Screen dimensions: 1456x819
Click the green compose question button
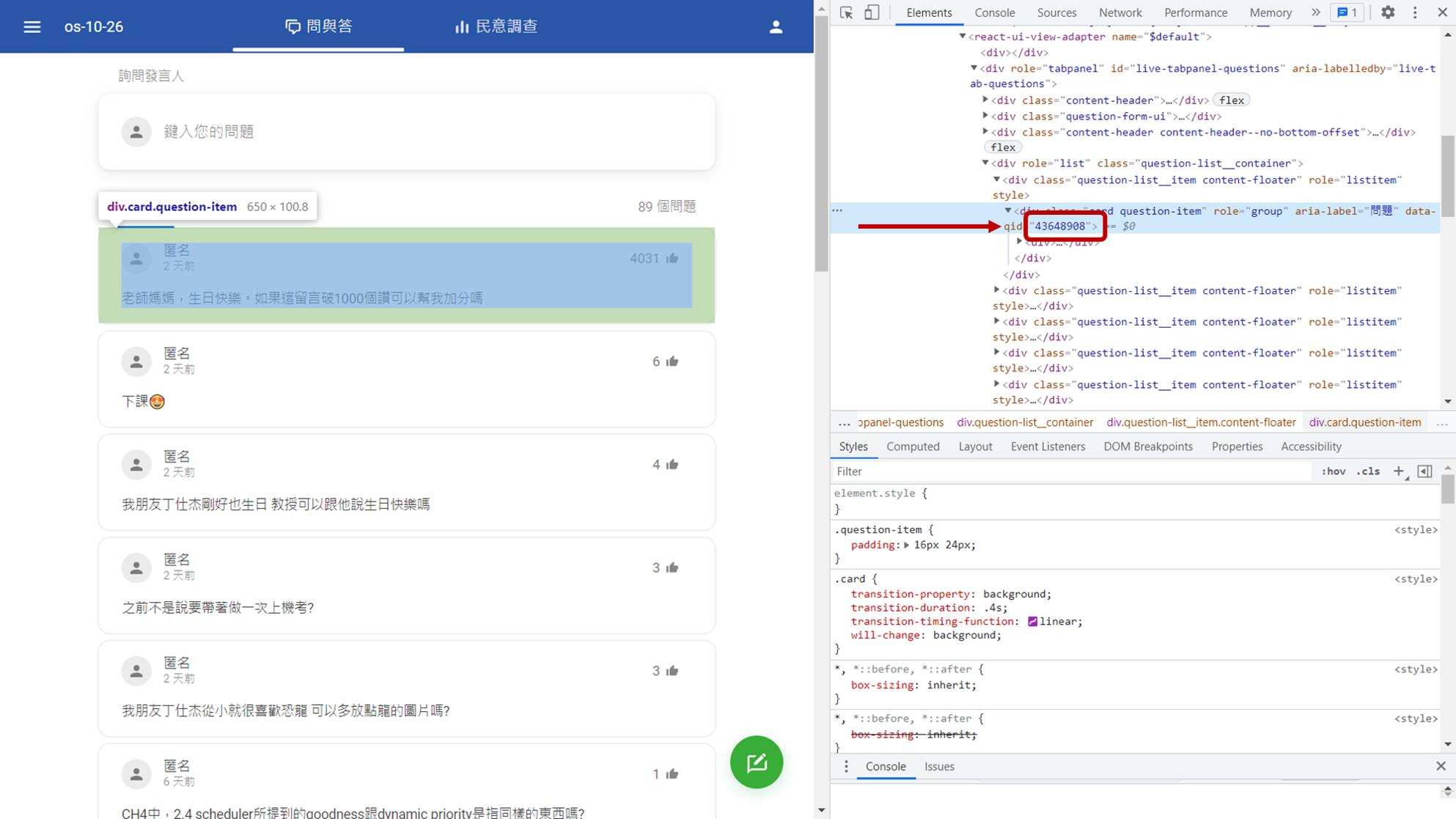pyautogui.click(x=756, y=762)
